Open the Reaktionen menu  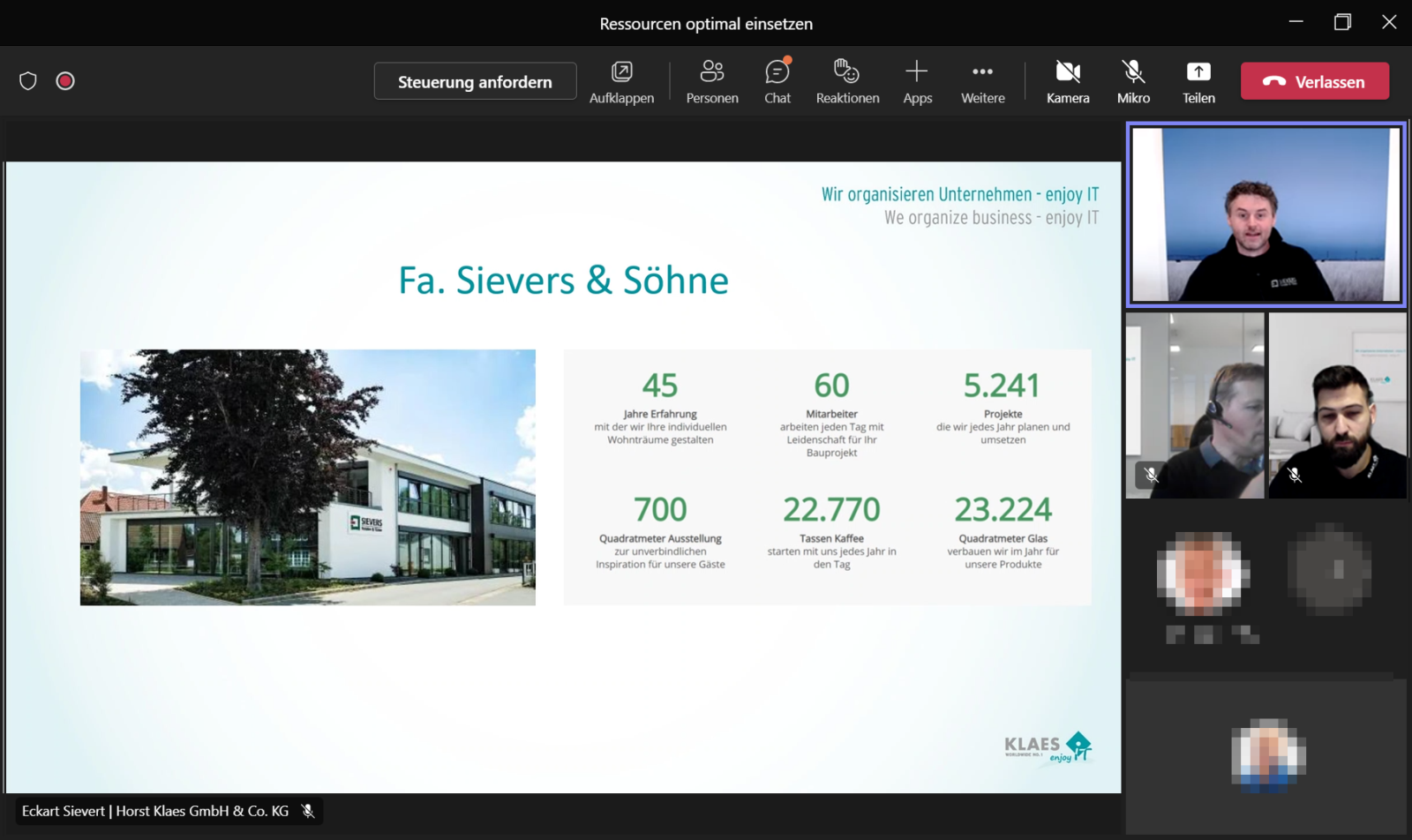[x=847, y=82]
